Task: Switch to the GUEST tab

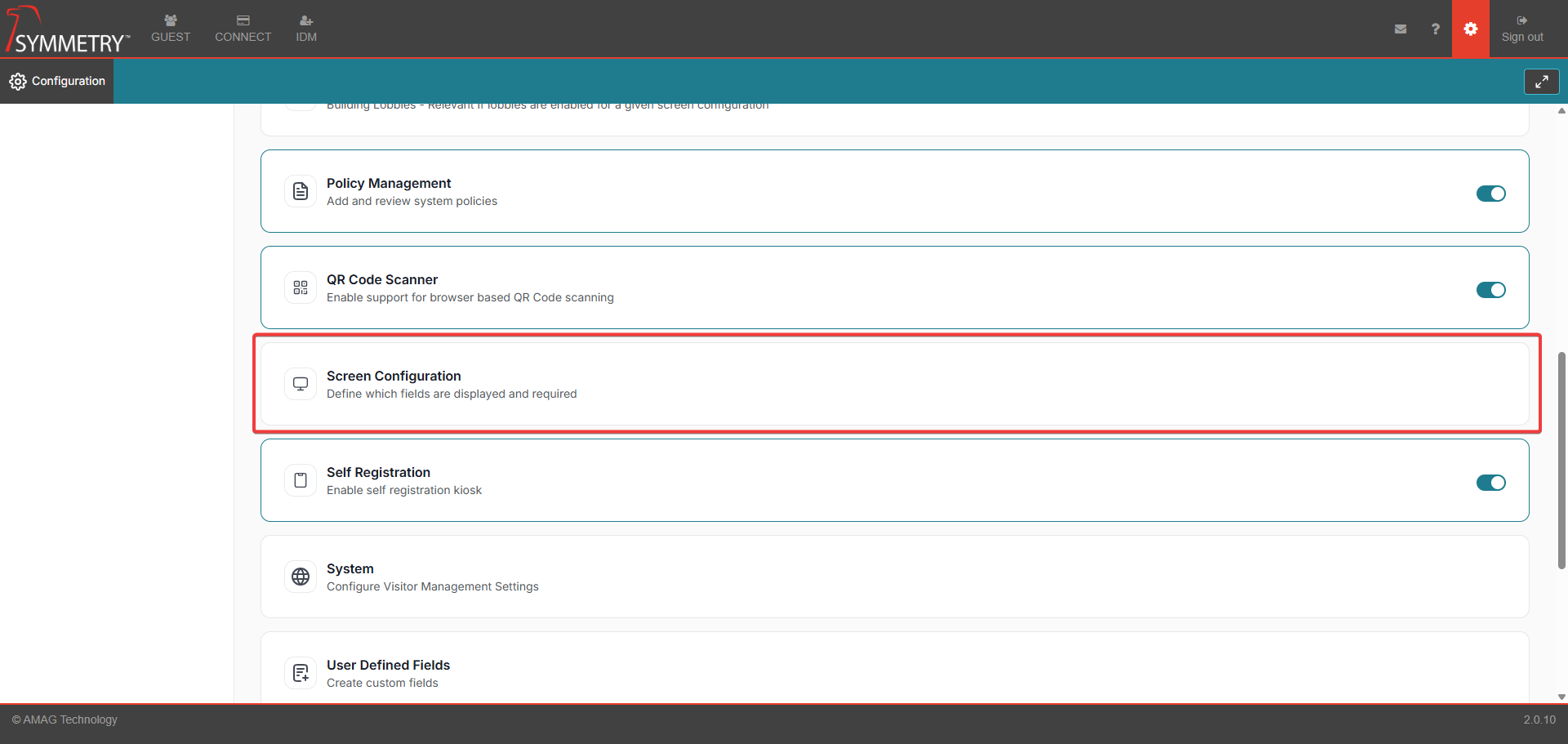Action: coord(170,29)
